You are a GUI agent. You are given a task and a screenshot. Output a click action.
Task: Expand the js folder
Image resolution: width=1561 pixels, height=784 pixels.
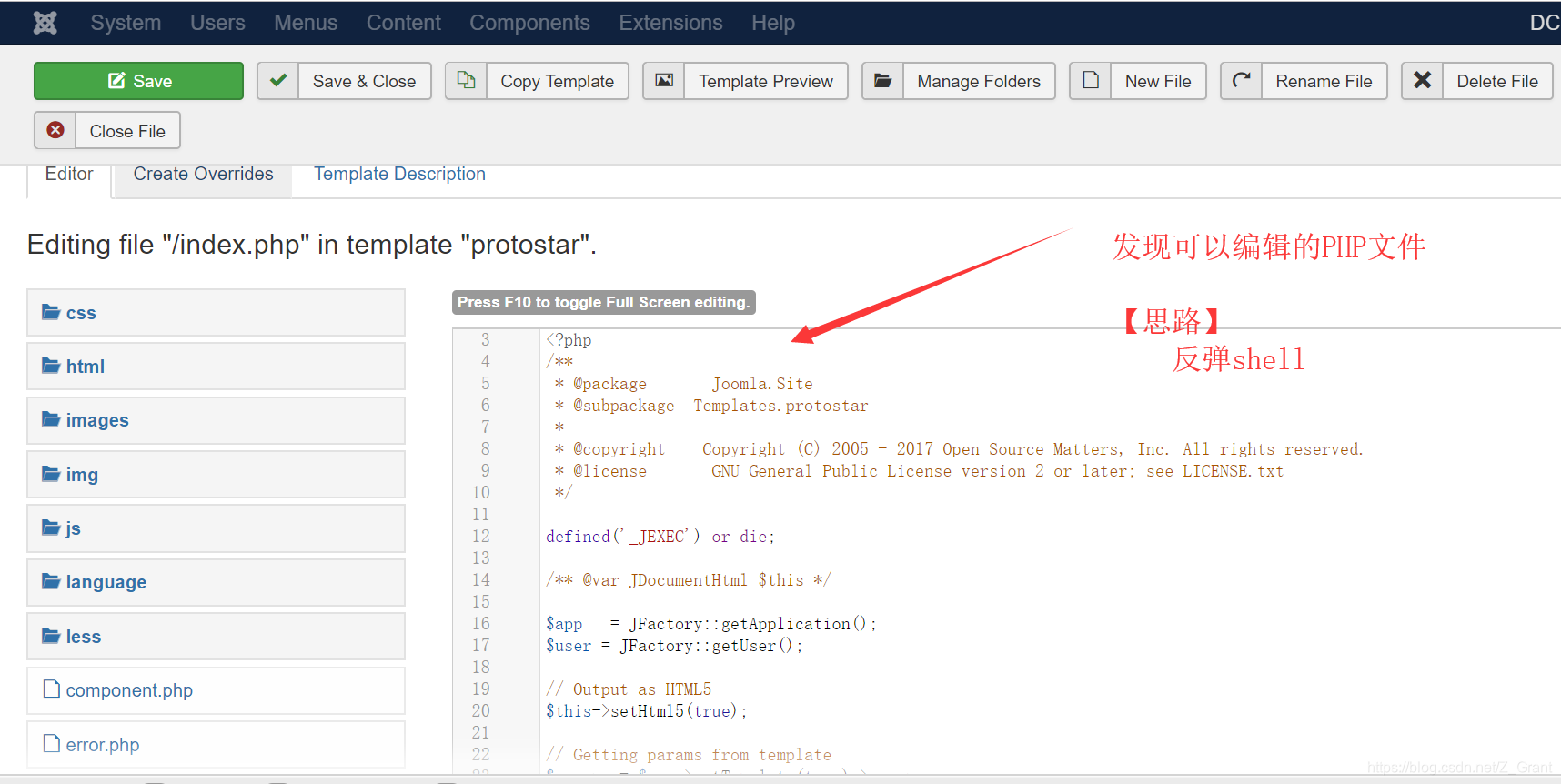click(x=216, y=528)
